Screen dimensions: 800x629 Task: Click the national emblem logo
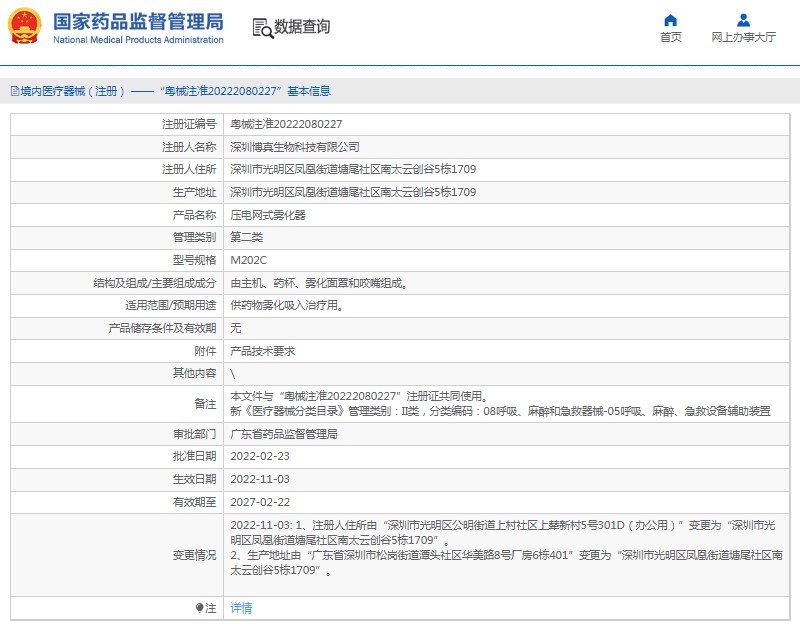pos(25,27)
